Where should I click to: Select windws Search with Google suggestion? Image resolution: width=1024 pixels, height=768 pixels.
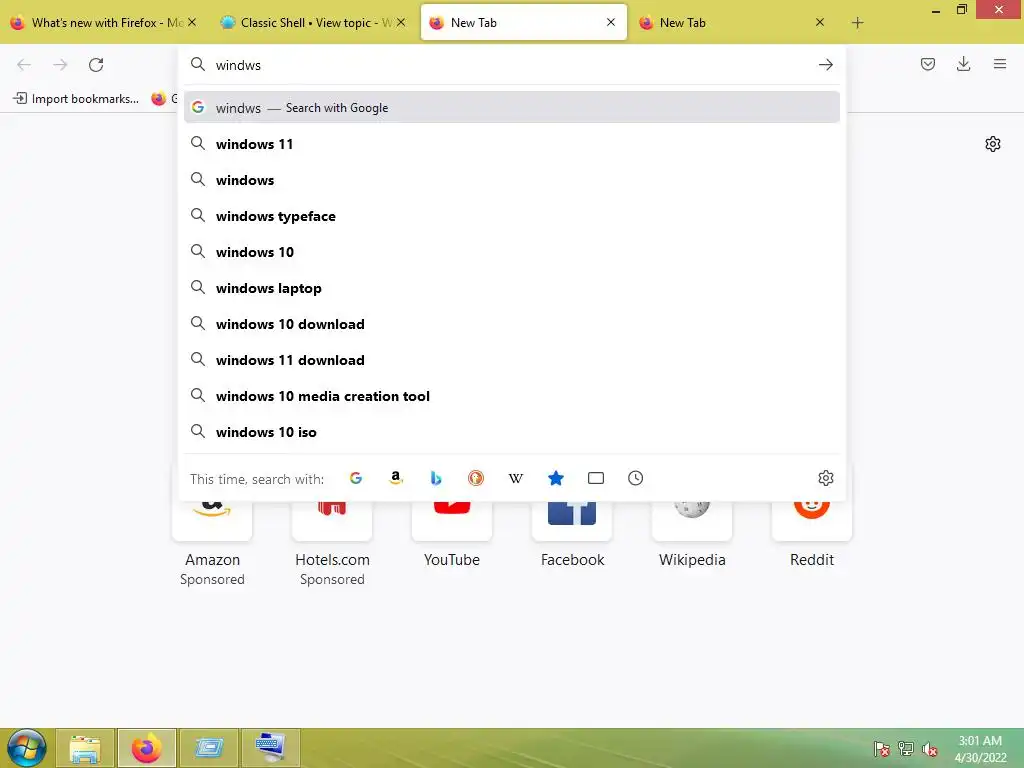tap(511, 107)
